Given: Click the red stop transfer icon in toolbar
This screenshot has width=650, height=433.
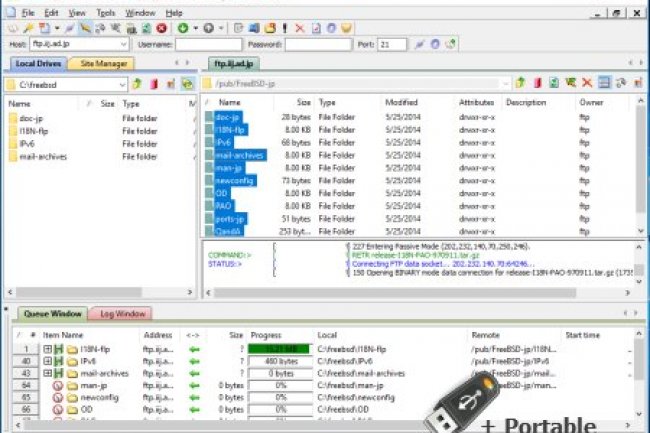Looking at the screenshot, I should click(161, 28).
